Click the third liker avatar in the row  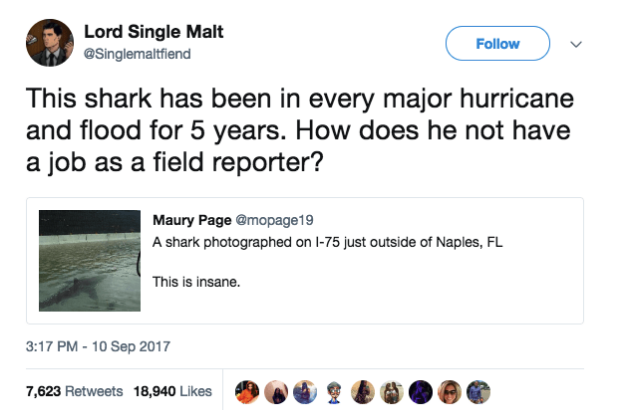[306, 391]
